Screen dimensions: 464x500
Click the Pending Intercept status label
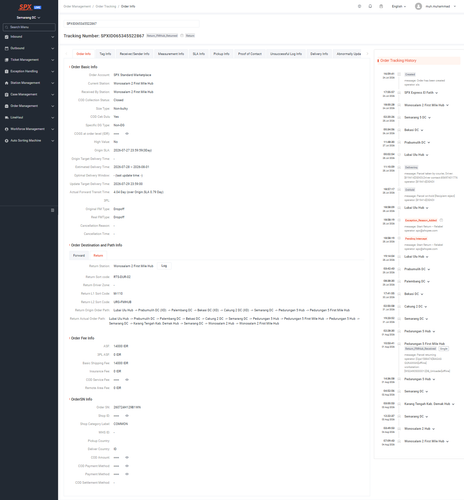tap(416, 239)
